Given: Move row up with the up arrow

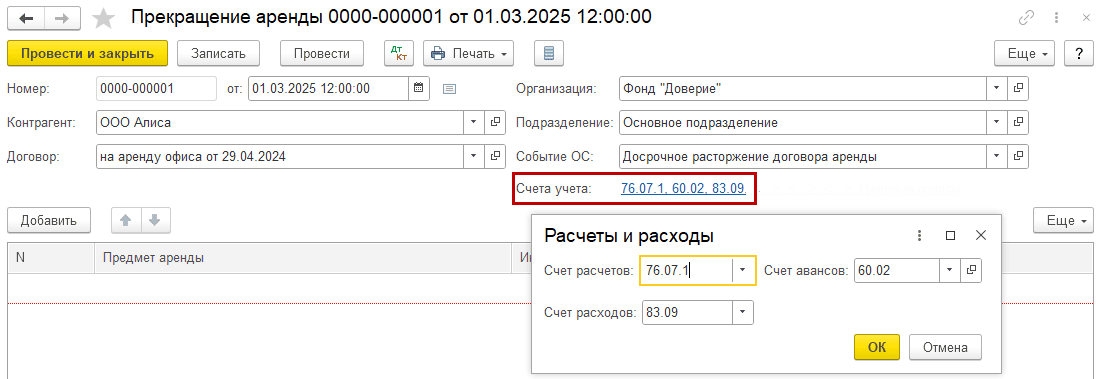Looking at the screenshot, I should point(126,221).
